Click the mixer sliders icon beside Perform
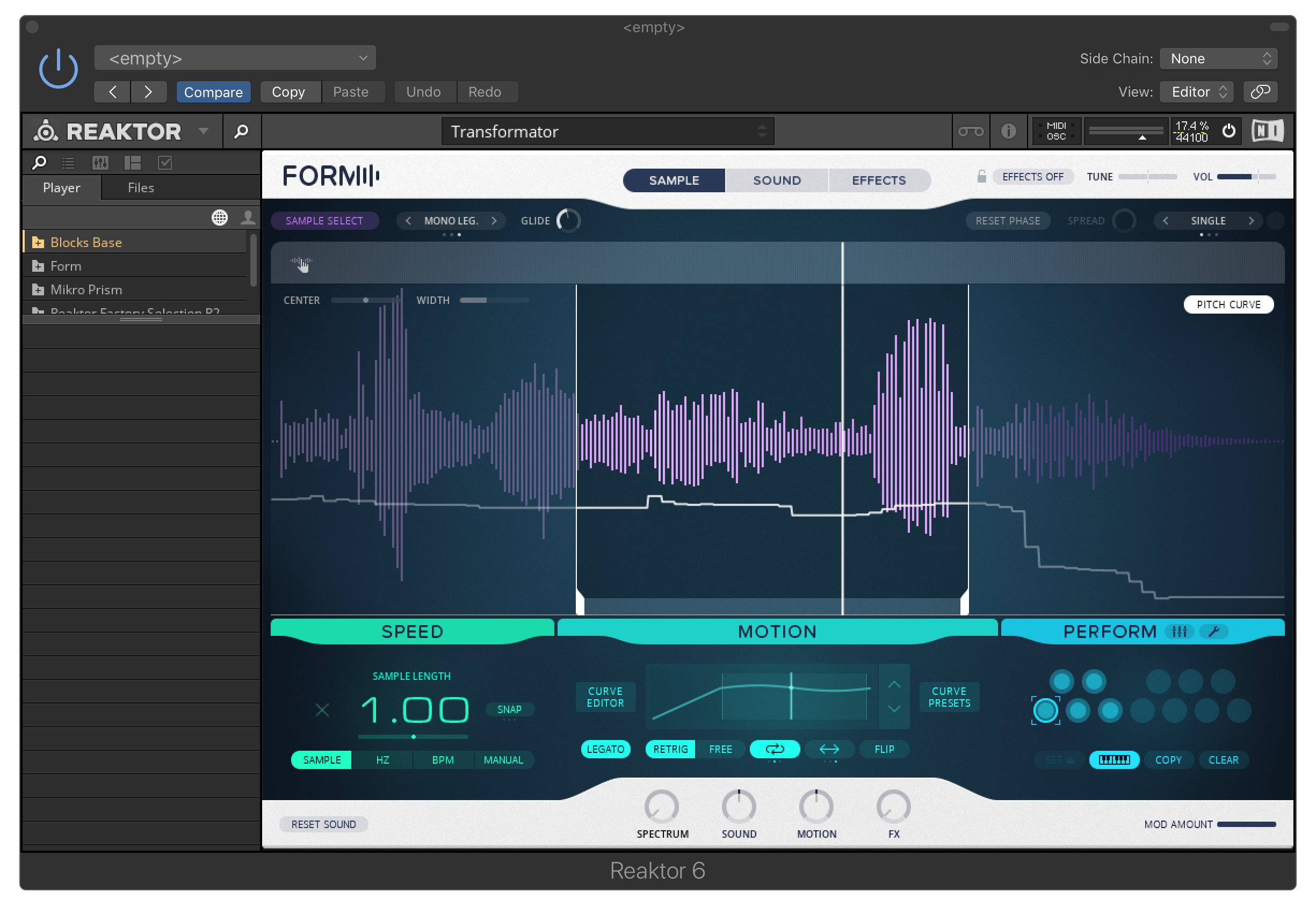 pyautogui.click(x=1179, y=631)
